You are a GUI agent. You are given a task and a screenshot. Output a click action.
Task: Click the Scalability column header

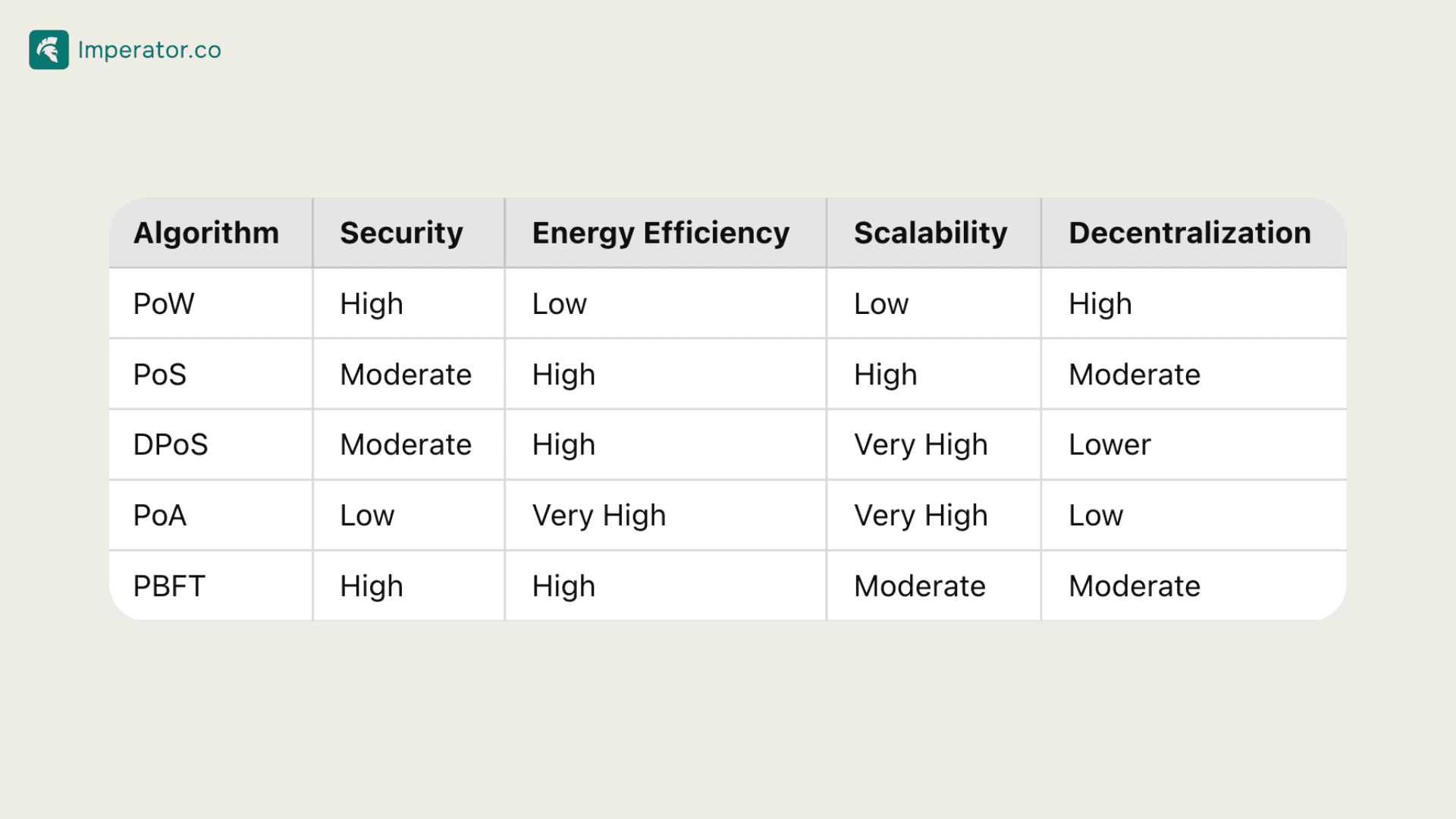934,233
